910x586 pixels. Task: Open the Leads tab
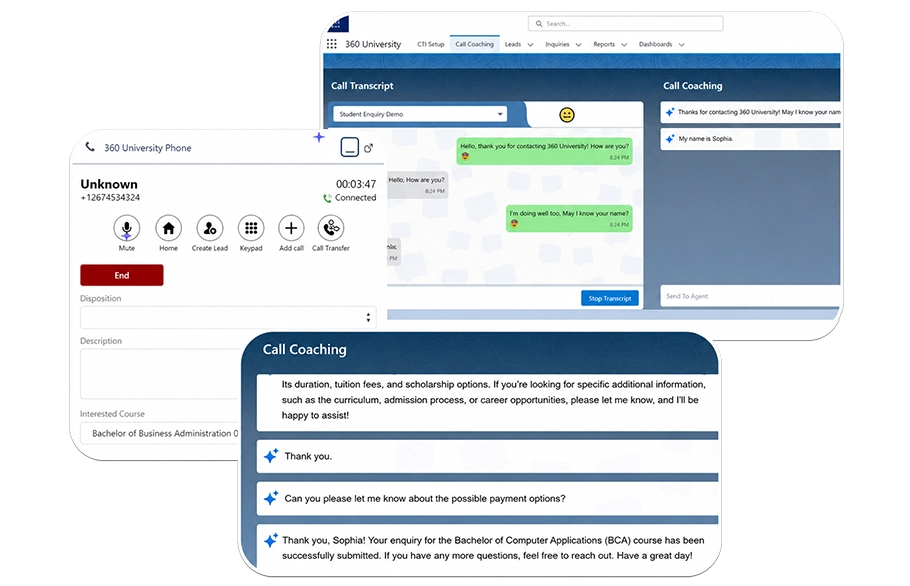(513, 44)
